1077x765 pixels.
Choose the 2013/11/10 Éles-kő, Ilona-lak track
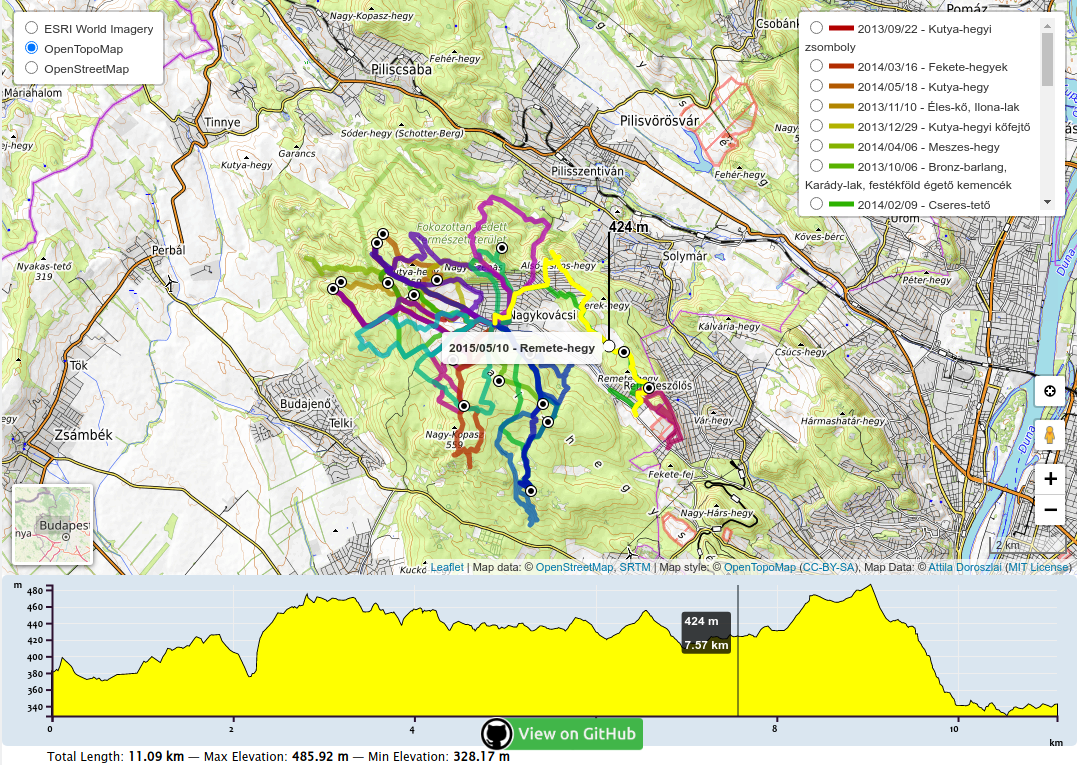pyautogui.click(x=816, y=106)
